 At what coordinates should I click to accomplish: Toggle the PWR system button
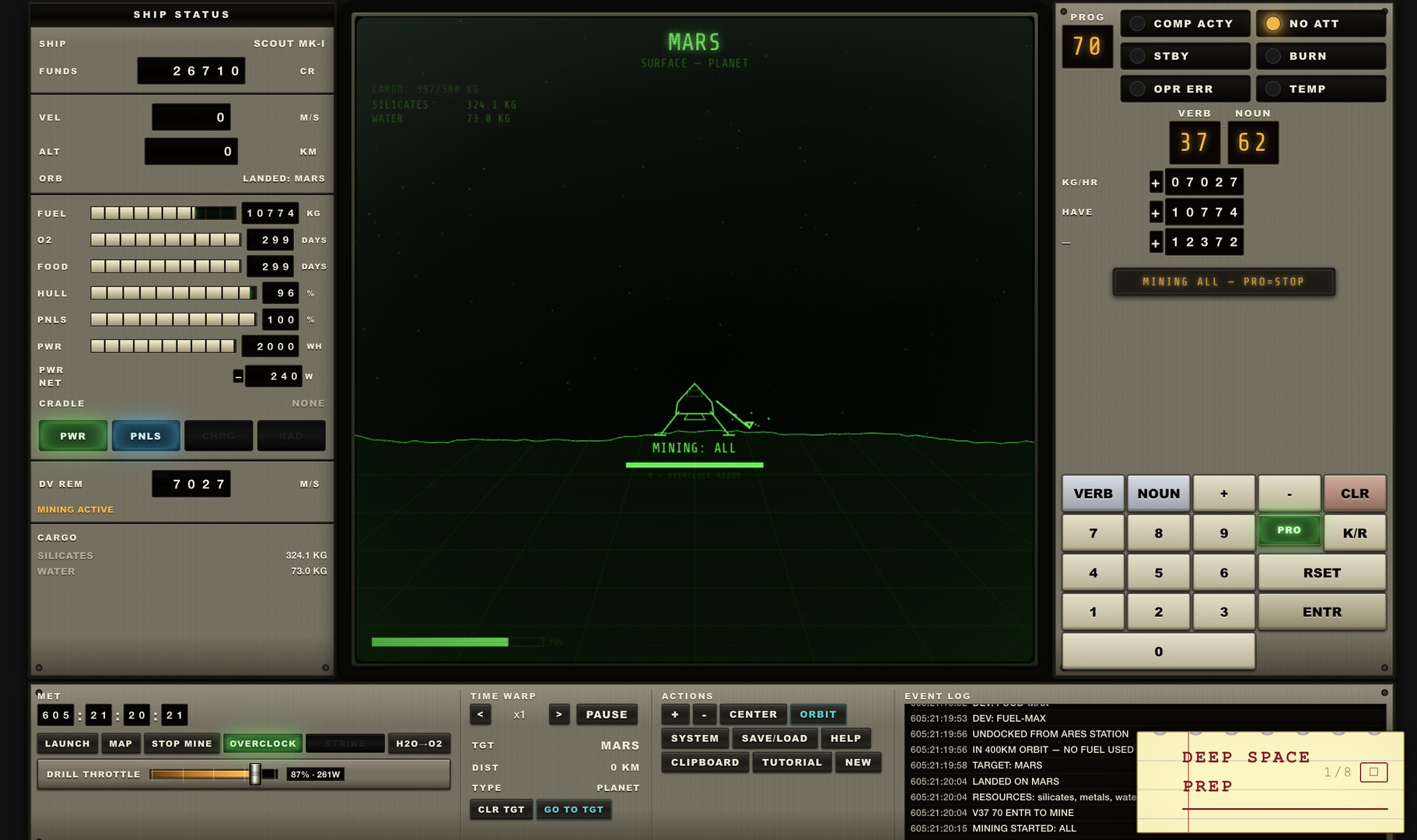click(x=73, y=436)
